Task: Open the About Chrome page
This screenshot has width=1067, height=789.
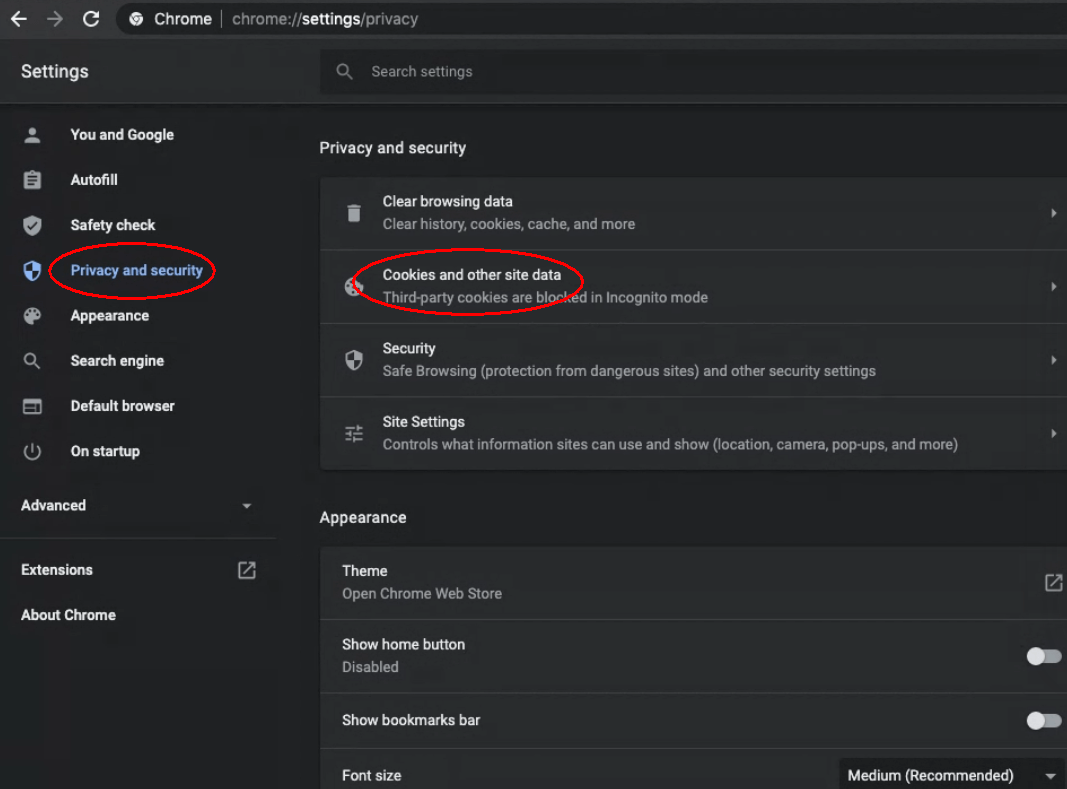Action: click(68, 615)
